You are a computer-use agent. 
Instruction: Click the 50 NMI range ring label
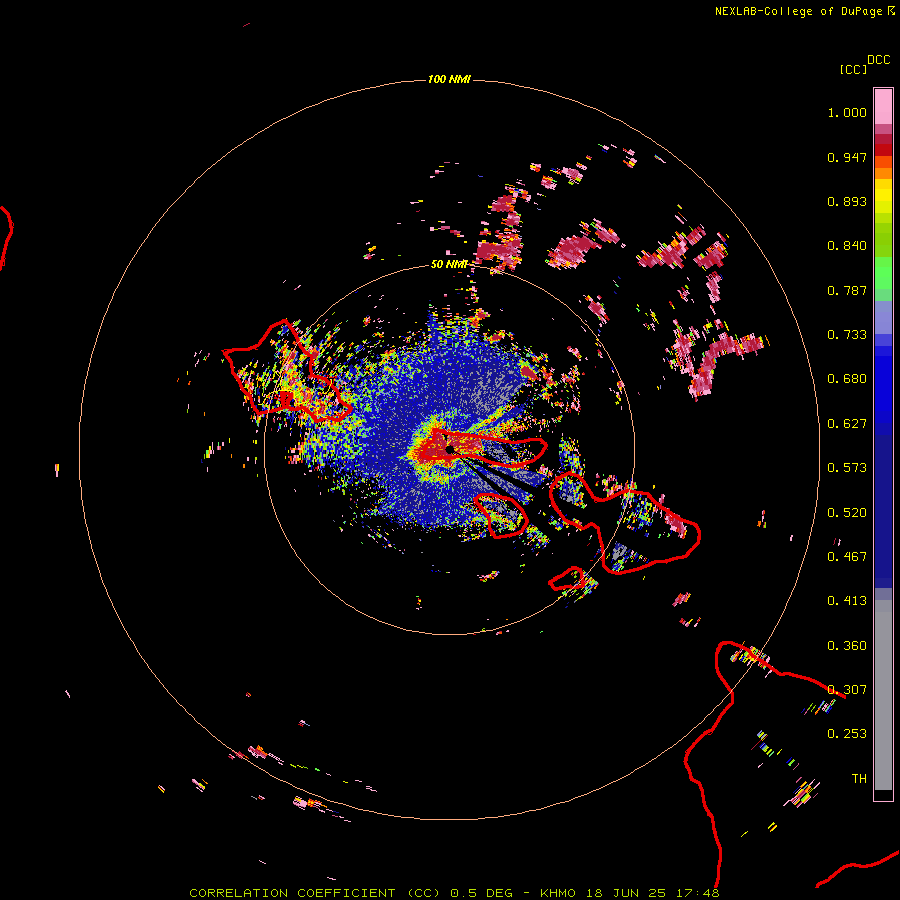click(x=449, y=264)
